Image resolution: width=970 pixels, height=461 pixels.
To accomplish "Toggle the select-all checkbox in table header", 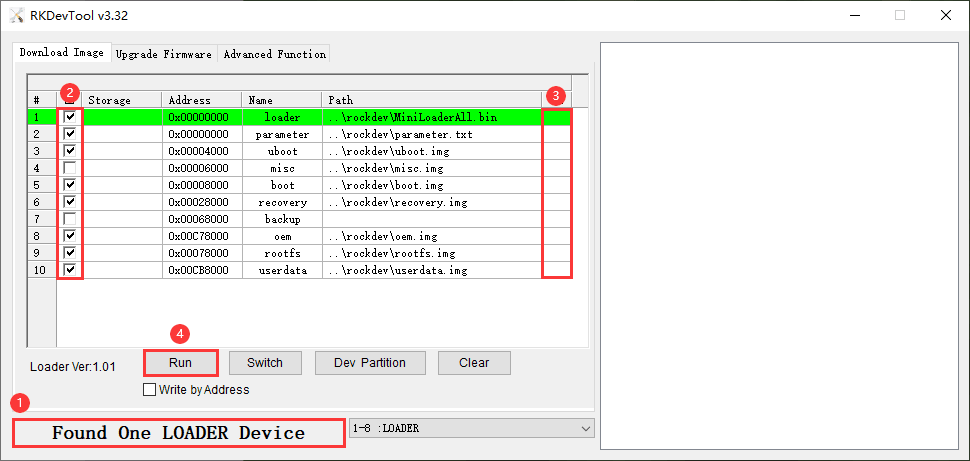I will click(x=70, y=100).
